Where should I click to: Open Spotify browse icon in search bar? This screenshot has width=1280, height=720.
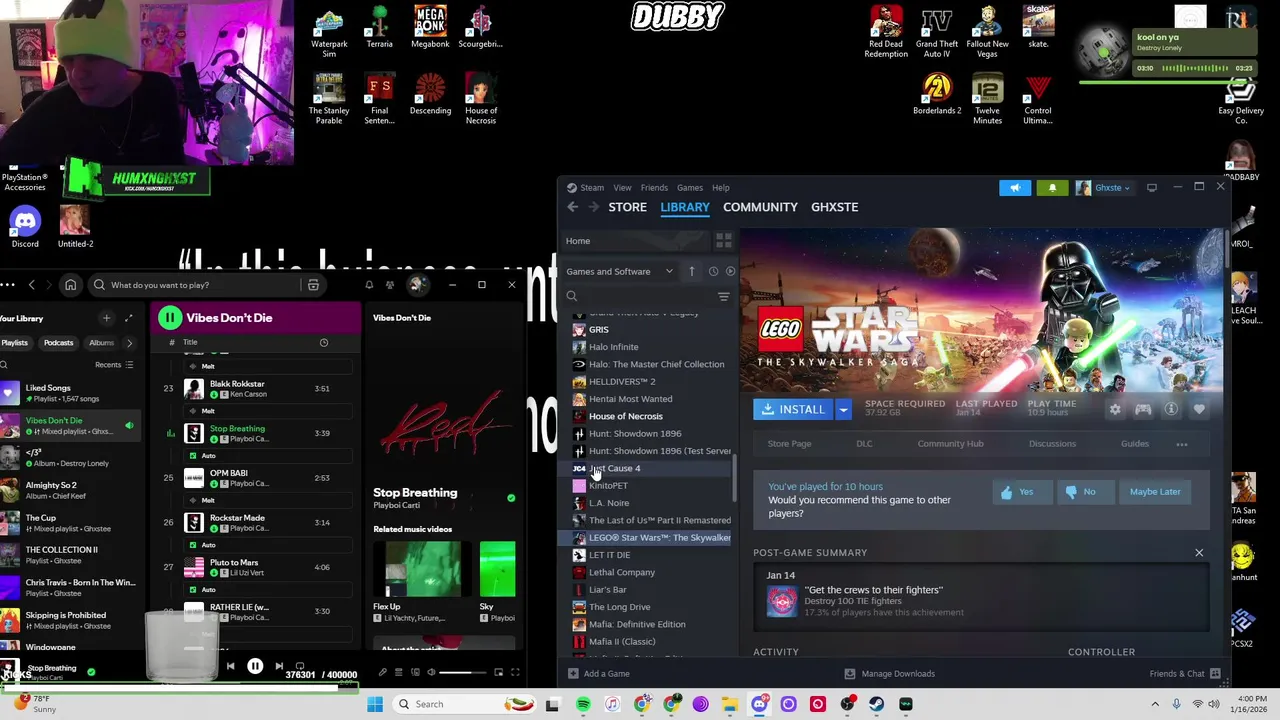coord(313,285)
